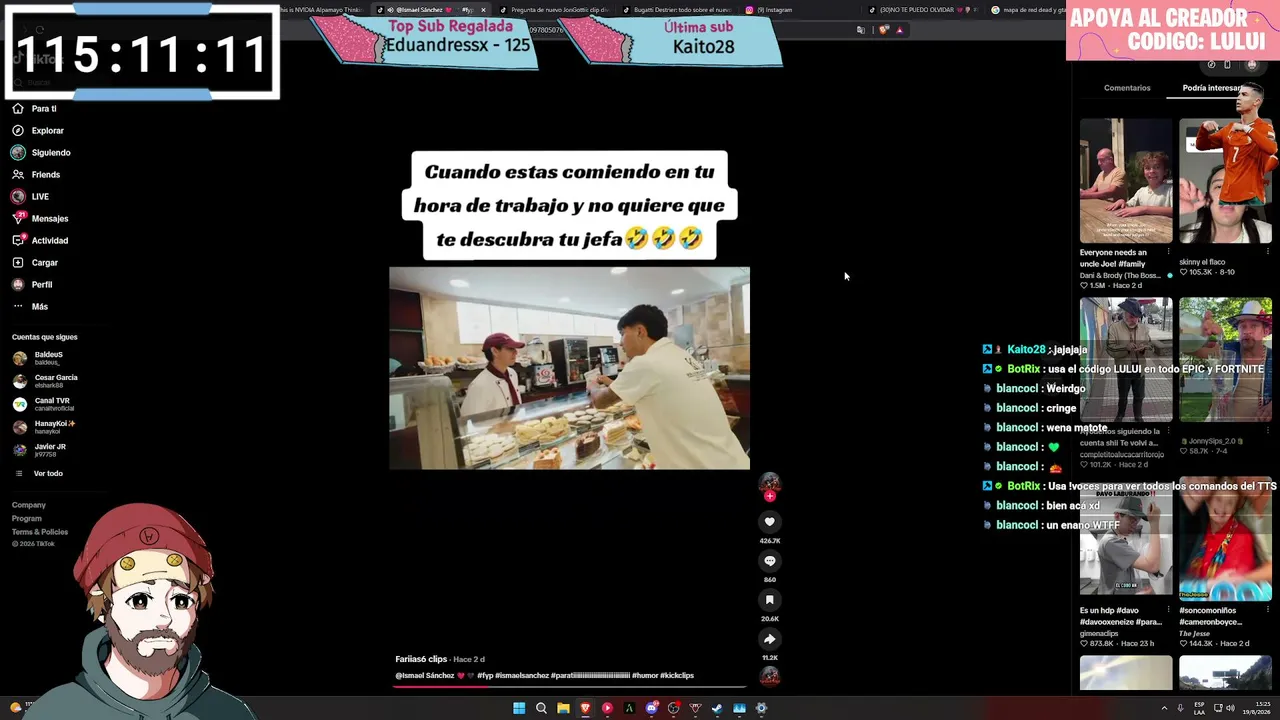The image size is (1280, 720).
Task: Open OBS Studio from the taskbar
Action: pyautogui.click(x=673, y=708)
